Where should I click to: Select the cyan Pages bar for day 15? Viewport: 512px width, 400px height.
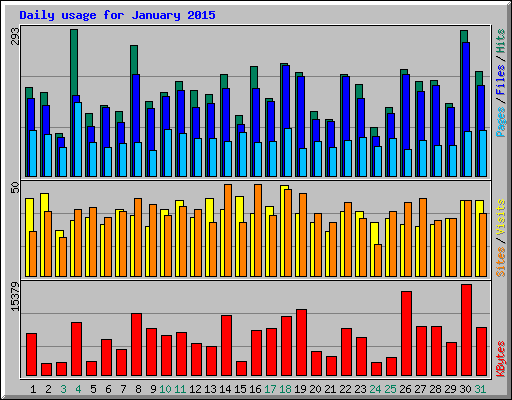[x=243, y=154]
